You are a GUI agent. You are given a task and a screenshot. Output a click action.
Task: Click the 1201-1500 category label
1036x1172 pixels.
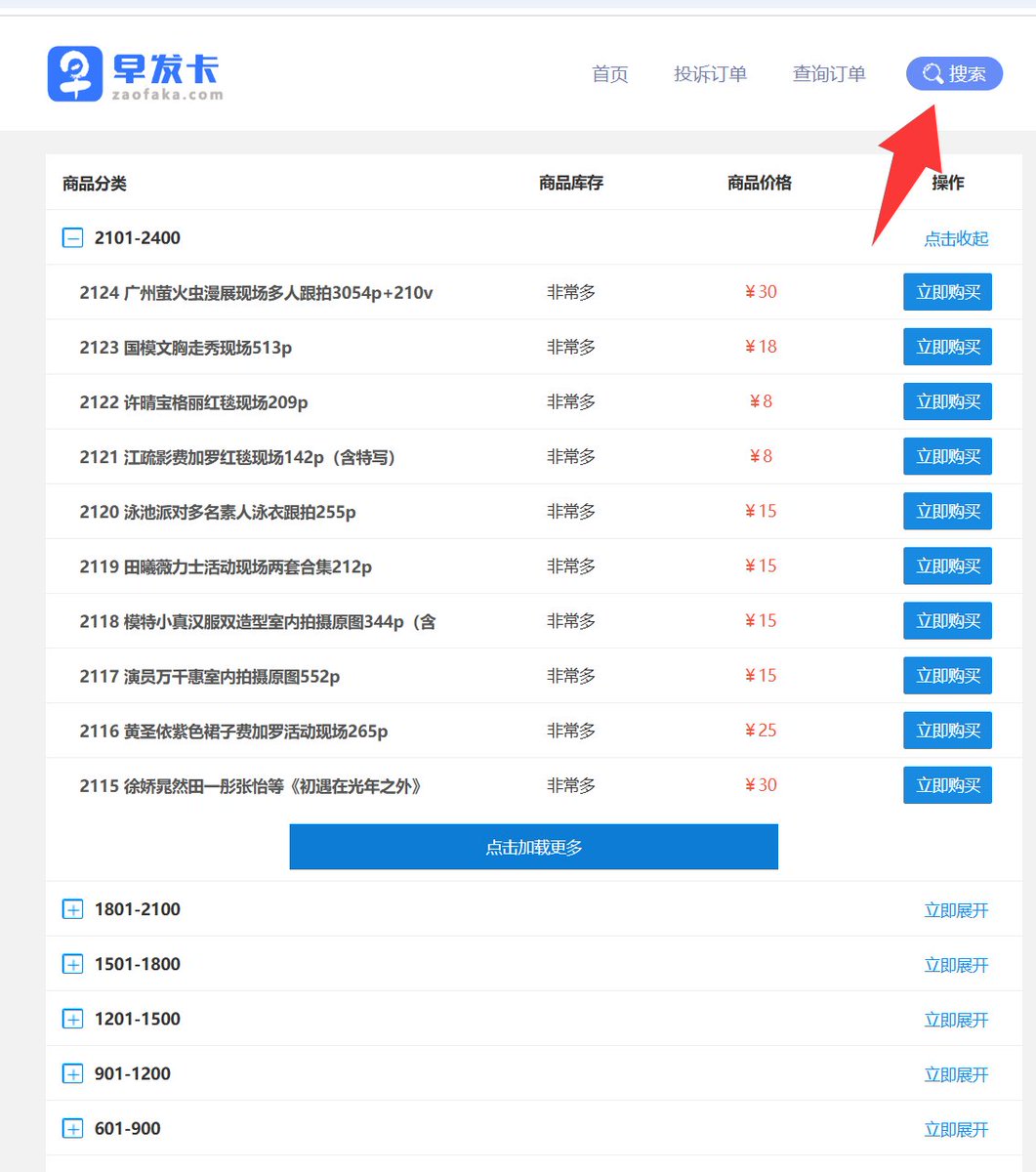tap(138, 1019)
